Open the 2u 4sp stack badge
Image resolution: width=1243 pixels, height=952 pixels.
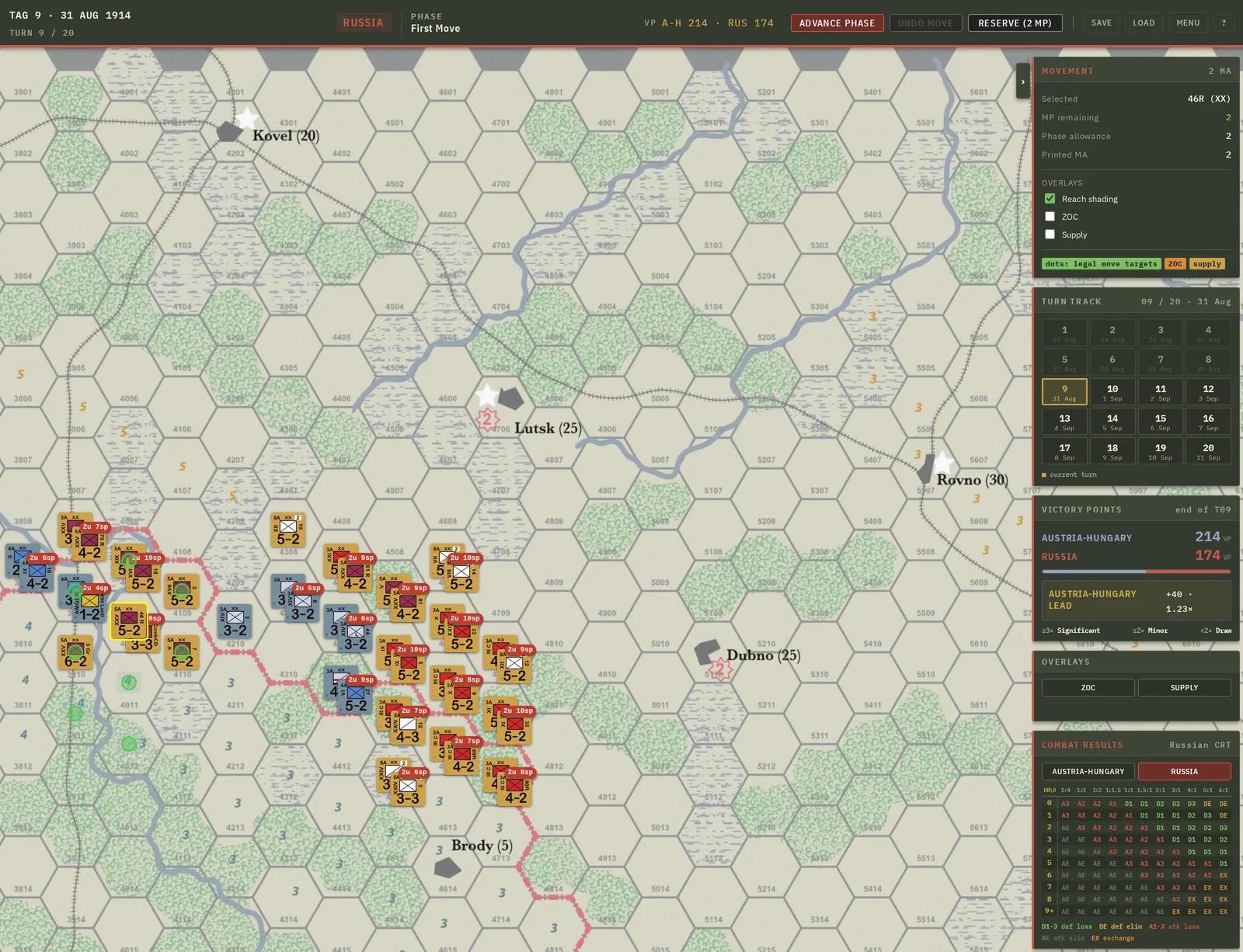tap(95, 589)
